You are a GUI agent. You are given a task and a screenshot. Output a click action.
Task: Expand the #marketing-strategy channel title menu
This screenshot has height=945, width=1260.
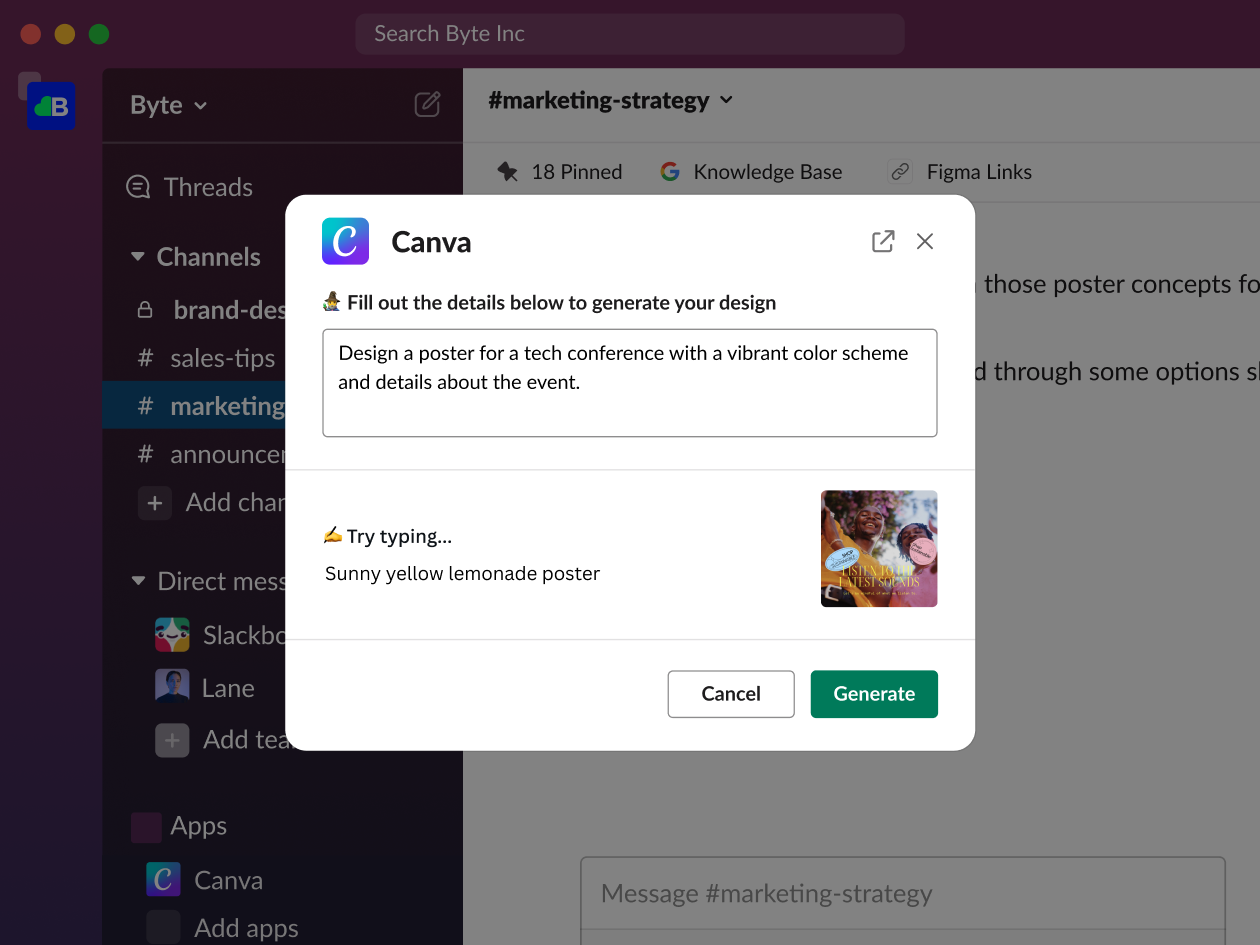(x=611, y=100)
